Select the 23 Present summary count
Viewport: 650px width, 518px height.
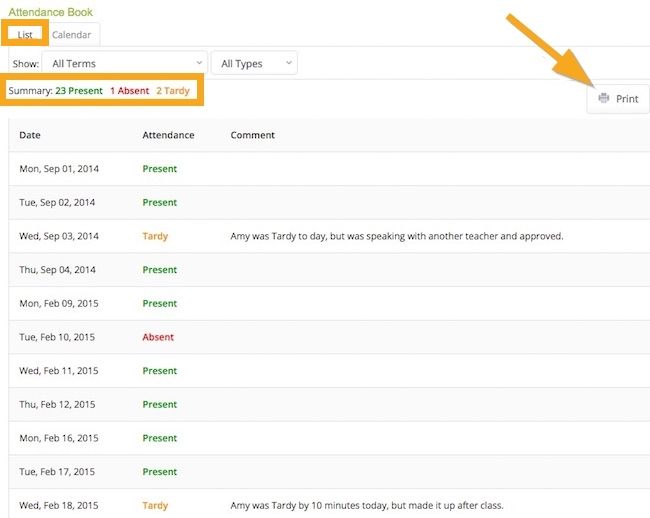pos(79,91)
